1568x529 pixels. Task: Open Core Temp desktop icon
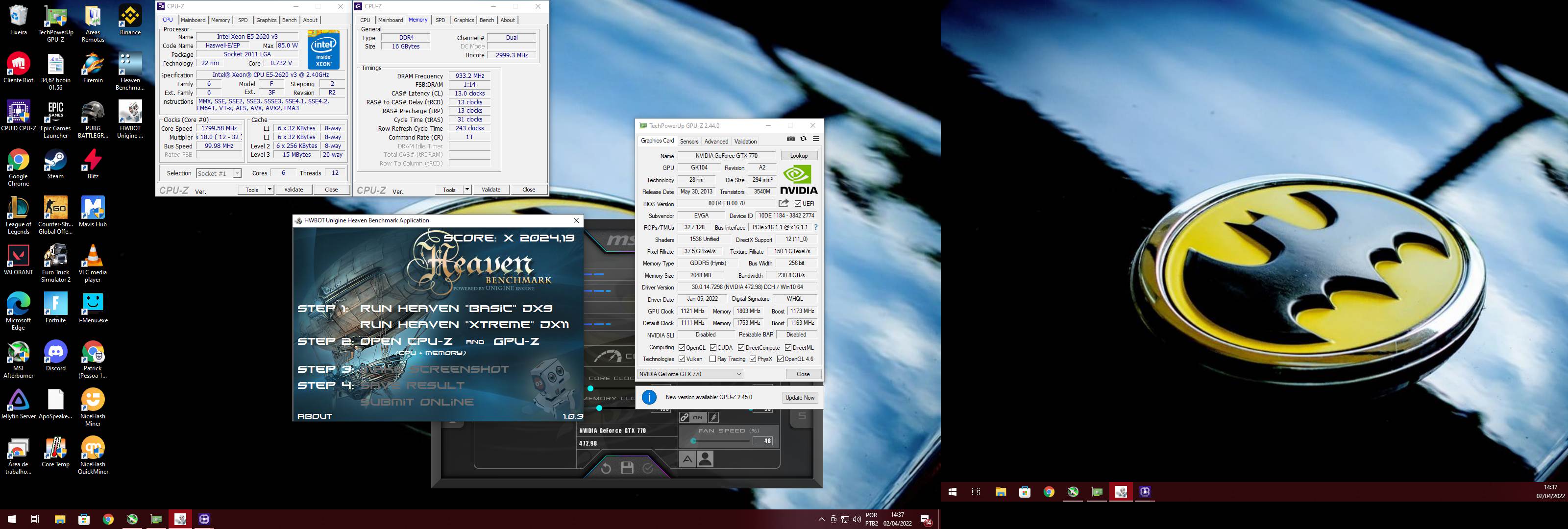[x=55, y=452]
